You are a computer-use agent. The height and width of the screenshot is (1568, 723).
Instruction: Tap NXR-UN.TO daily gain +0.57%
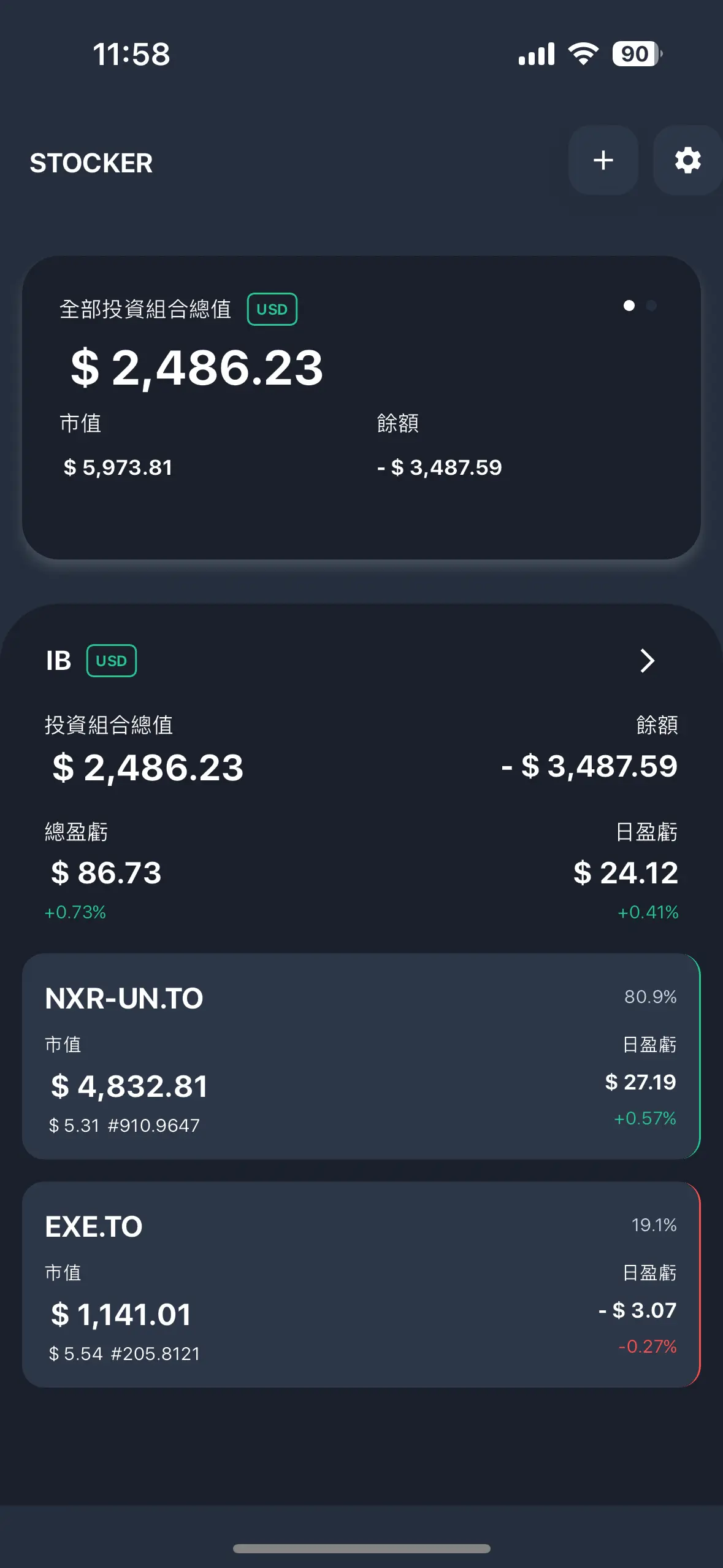point(645,1118)
